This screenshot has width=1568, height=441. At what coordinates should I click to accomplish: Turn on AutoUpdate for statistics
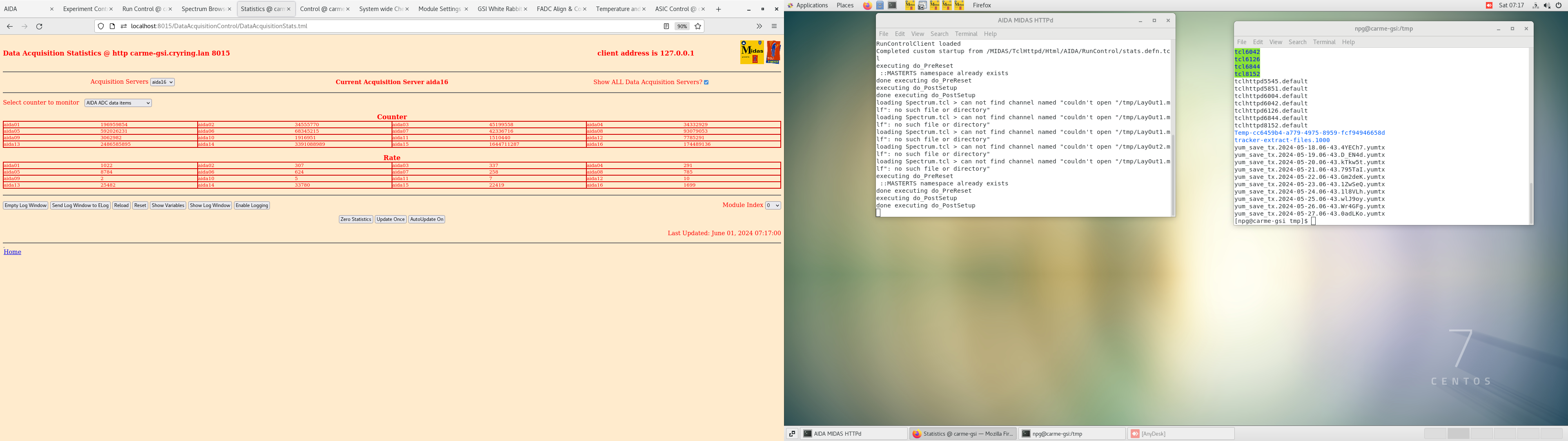coord(427,219)
